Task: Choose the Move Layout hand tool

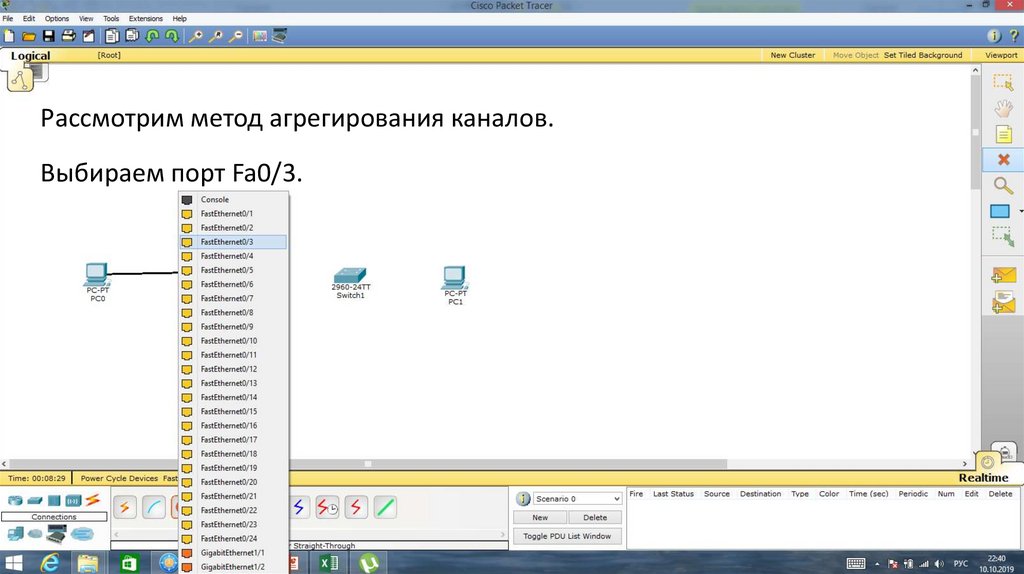Action: coord(1002,108)
